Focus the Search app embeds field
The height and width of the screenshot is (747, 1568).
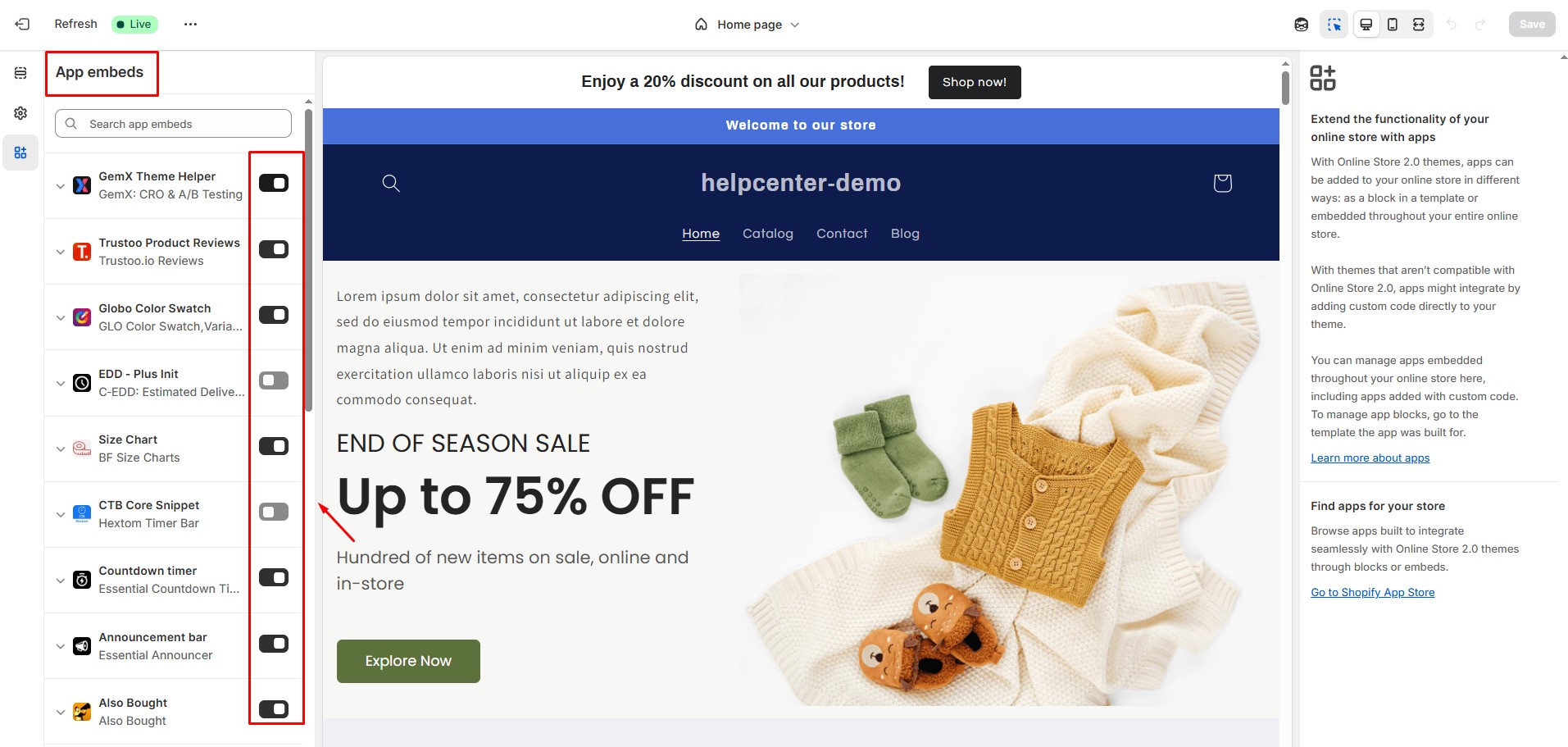point(173,124)
